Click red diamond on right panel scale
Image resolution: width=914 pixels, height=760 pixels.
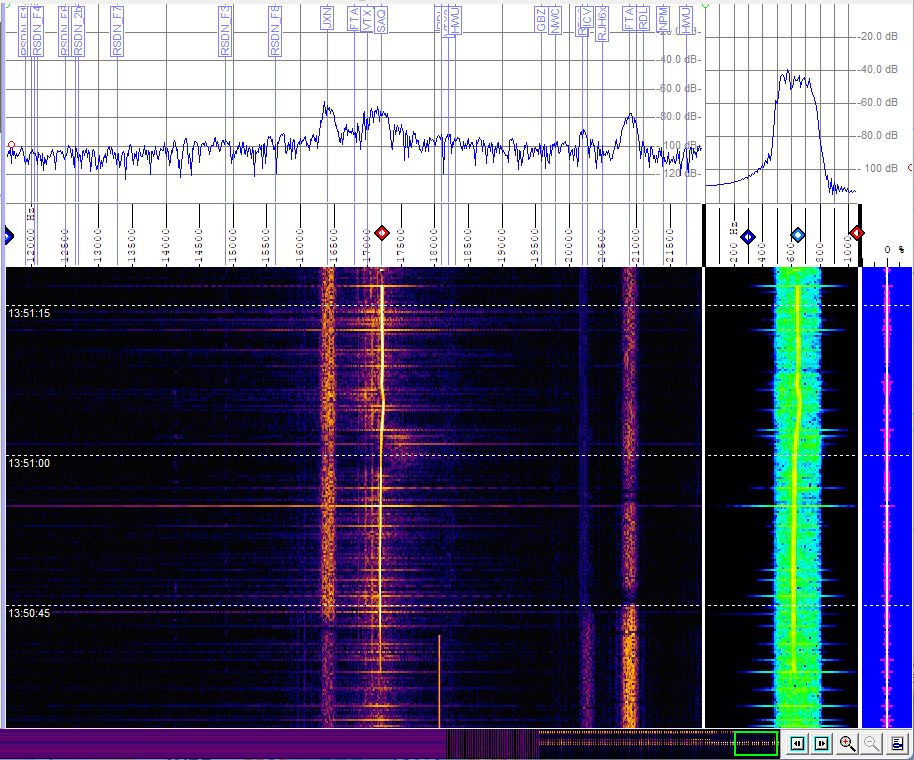(856, 233)
